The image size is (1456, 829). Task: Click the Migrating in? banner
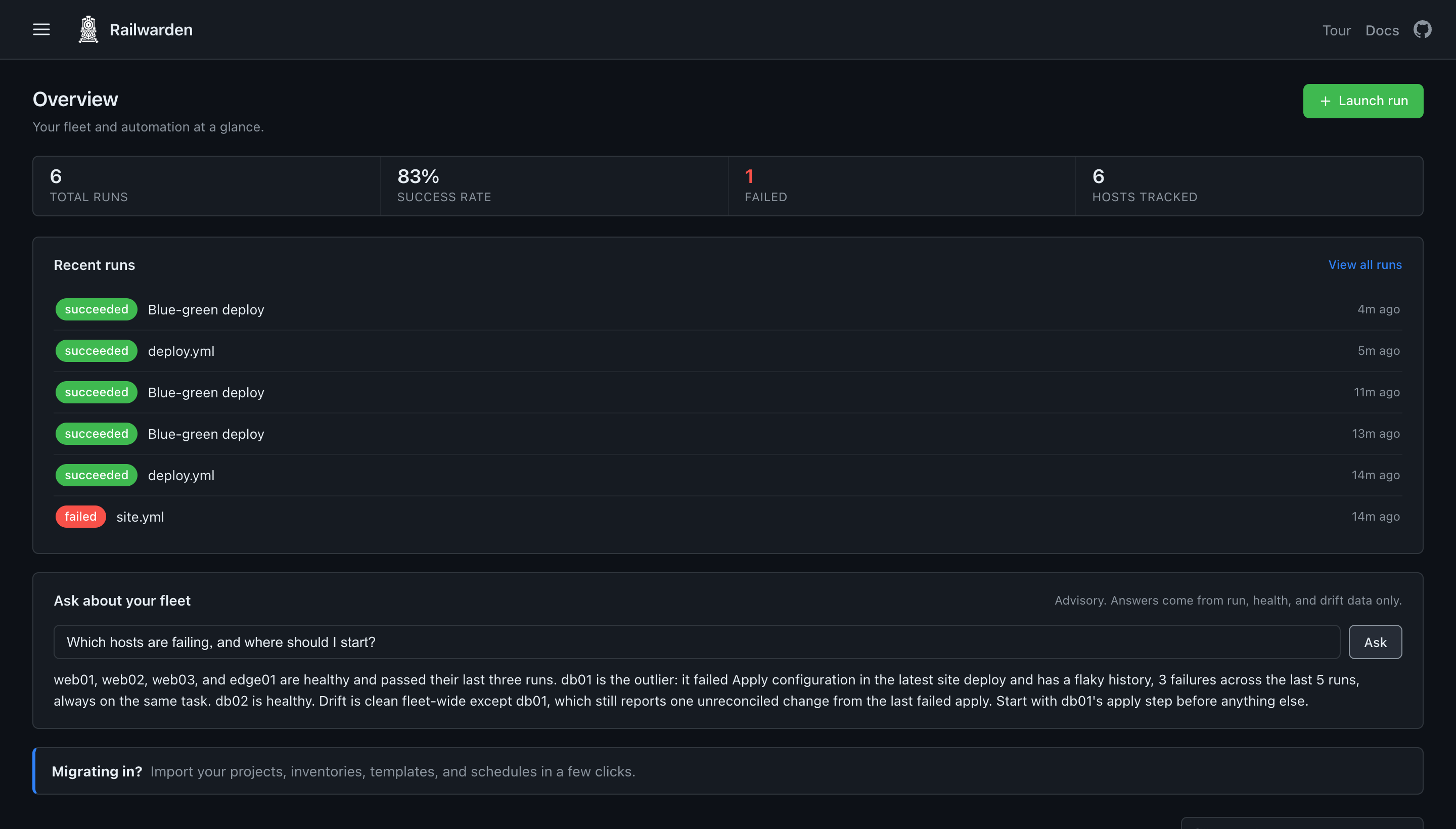727,771
